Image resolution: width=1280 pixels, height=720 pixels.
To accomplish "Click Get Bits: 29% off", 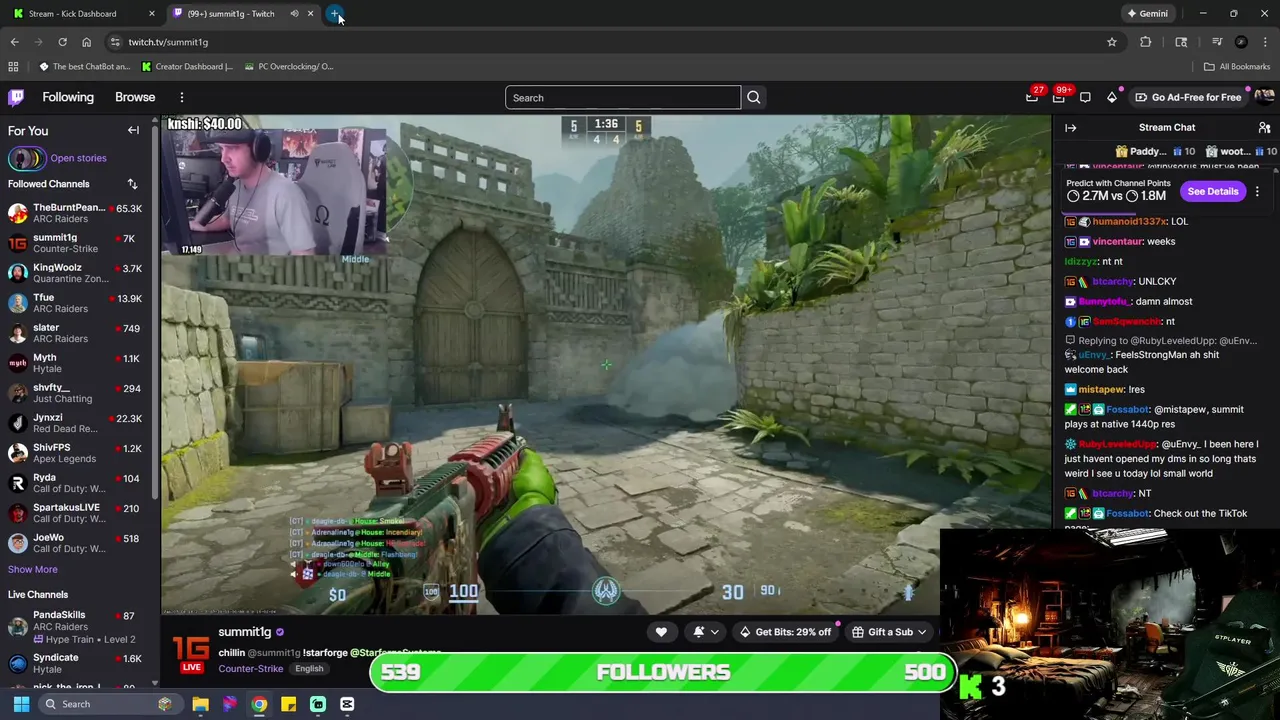I will [786, 632].
